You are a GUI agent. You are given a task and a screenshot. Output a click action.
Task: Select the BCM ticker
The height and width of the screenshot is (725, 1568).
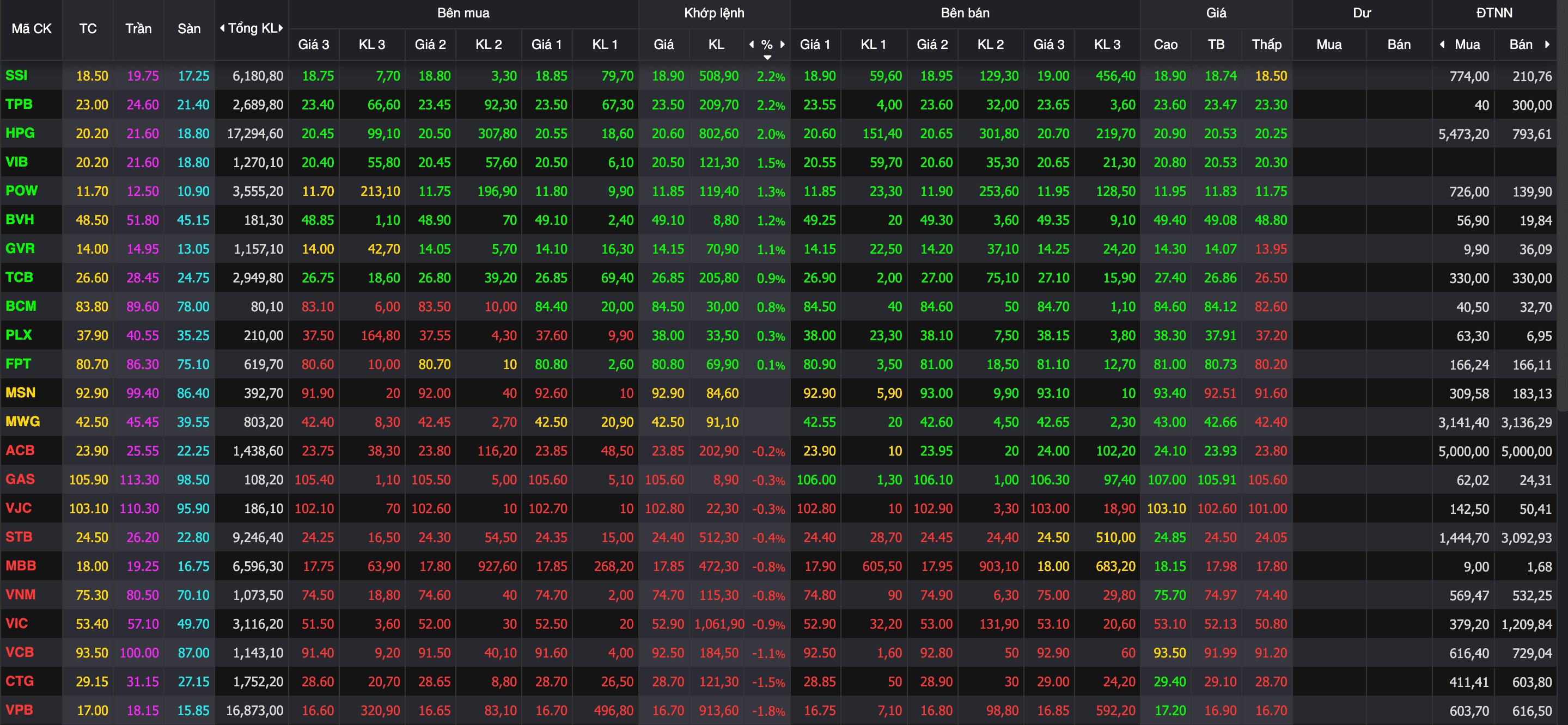pos(21,306)
